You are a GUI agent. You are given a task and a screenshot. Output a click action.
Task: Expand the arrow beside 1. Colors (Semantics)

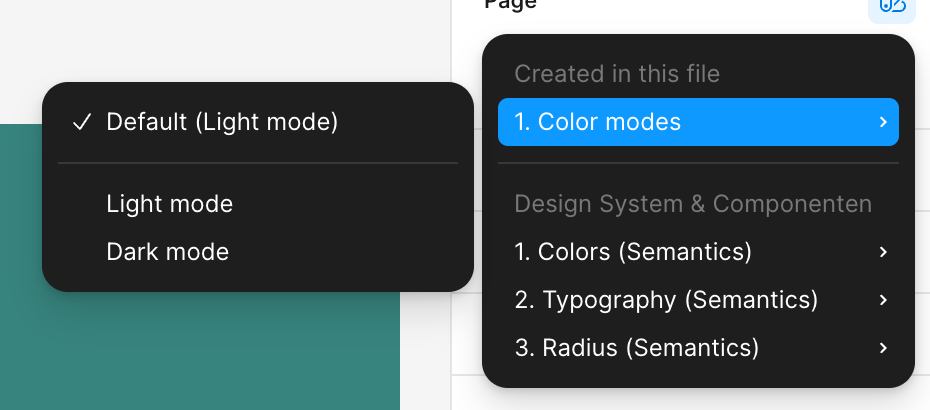coord(883,252)
